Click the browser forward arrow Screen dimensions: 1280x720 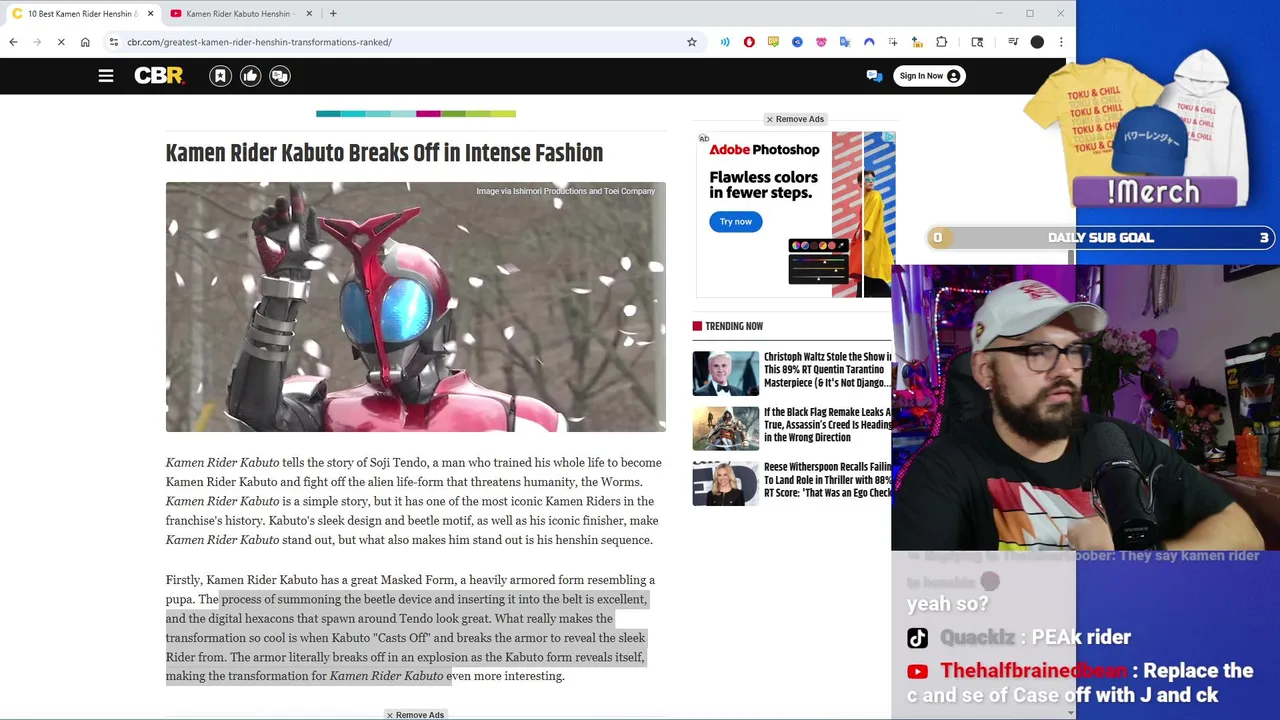tap(37, 42)
